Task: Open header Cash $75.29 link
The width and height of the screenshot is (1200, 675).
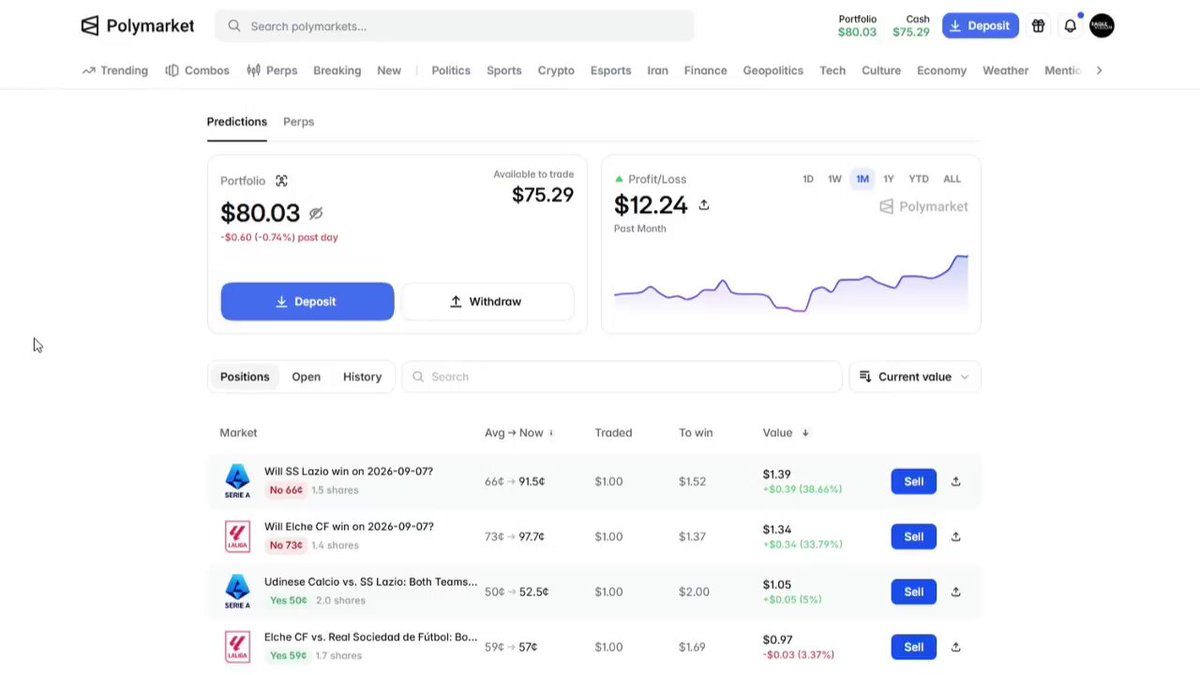Action: tap(911, 26)
